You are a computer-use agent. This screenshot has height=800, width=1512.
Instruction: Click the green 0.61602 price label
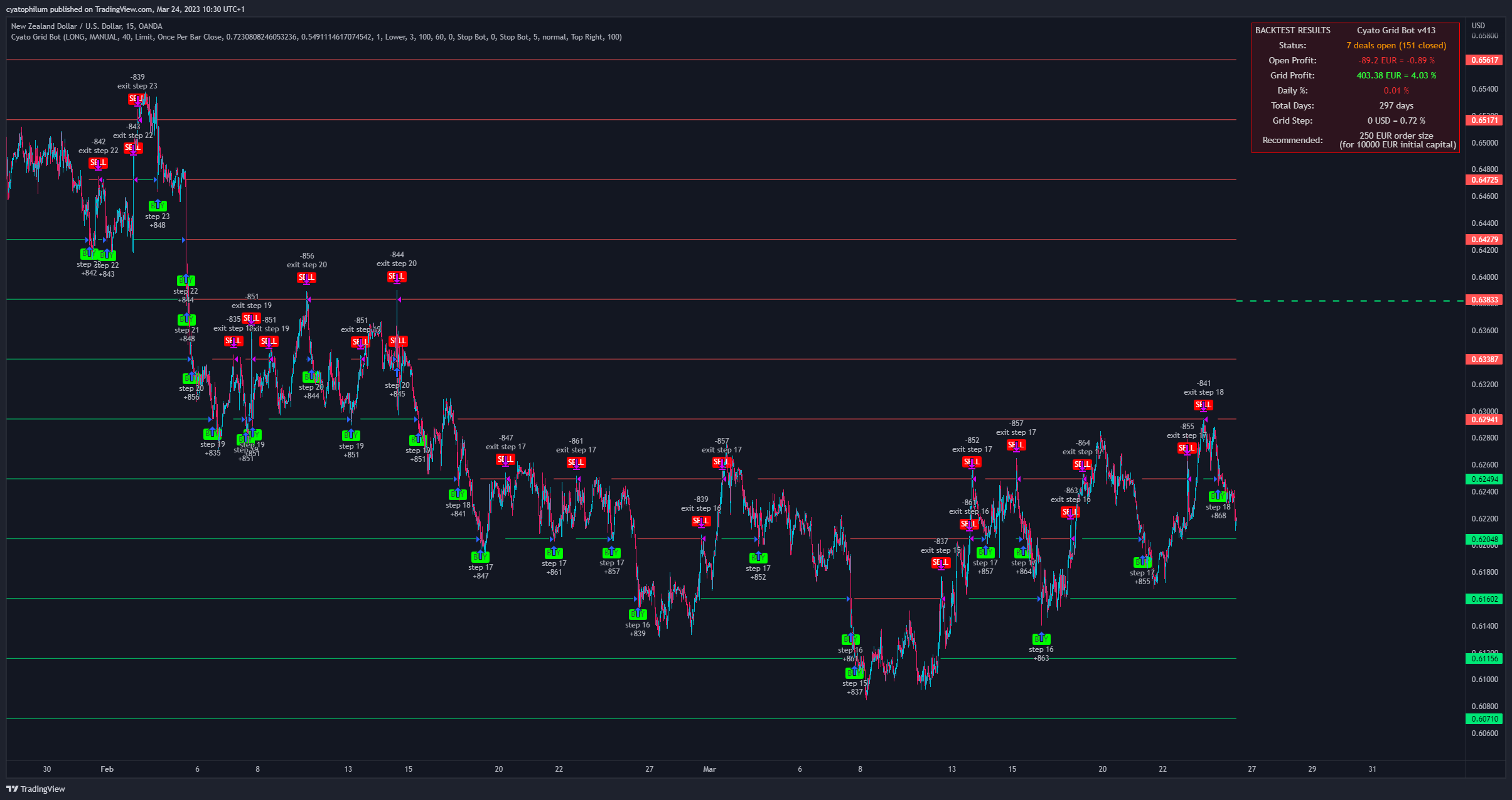click(x=1484, y=599)
